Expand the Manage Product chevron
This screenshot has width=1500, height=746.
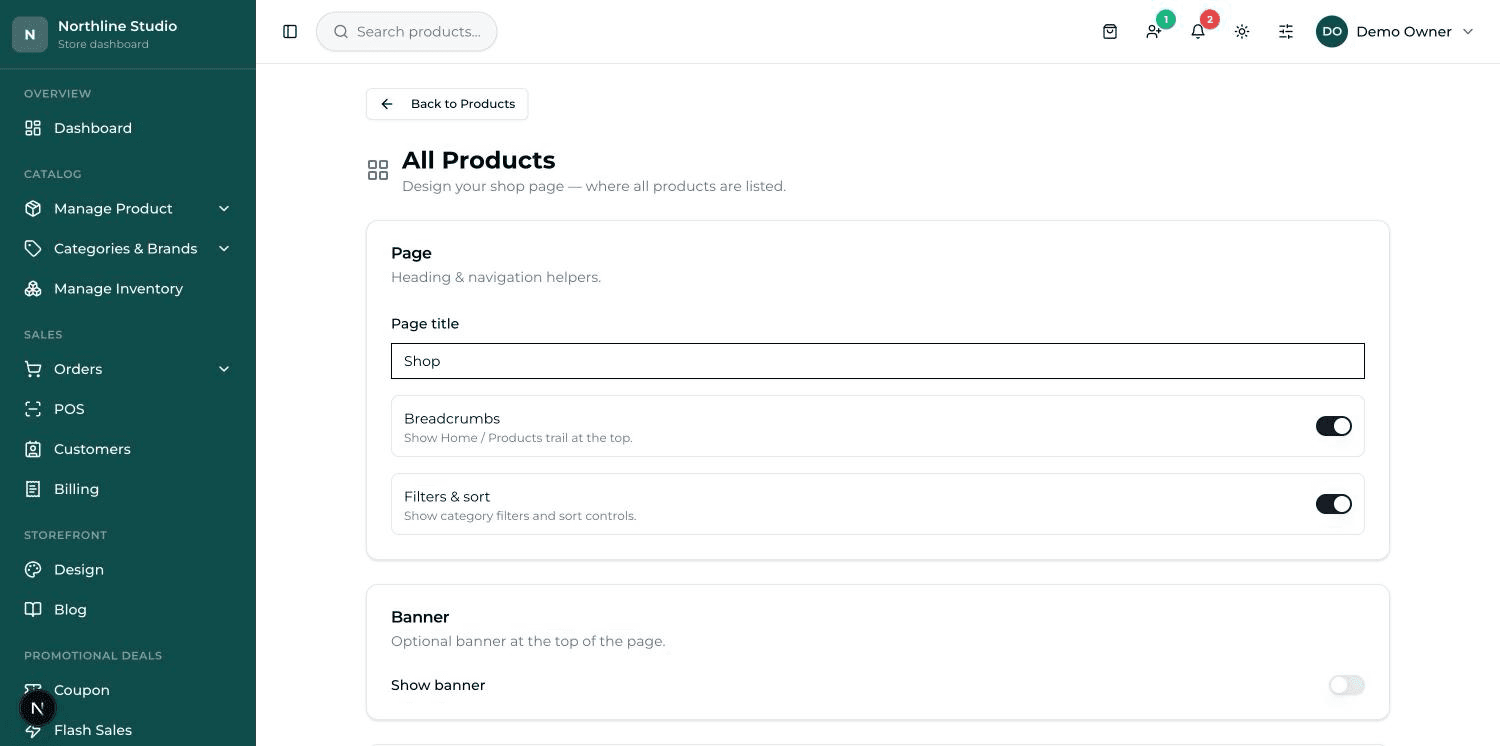click(x=224, y=208)
